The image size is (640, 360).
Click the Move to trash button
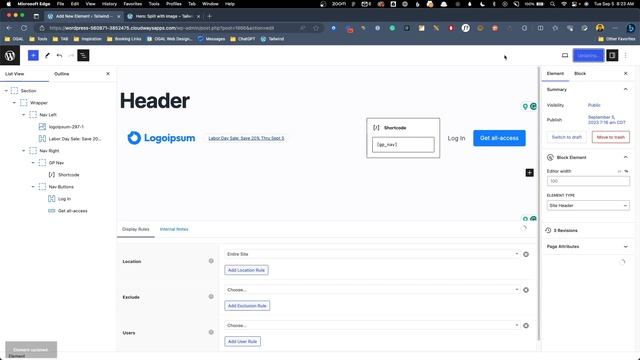pos(611,137)
